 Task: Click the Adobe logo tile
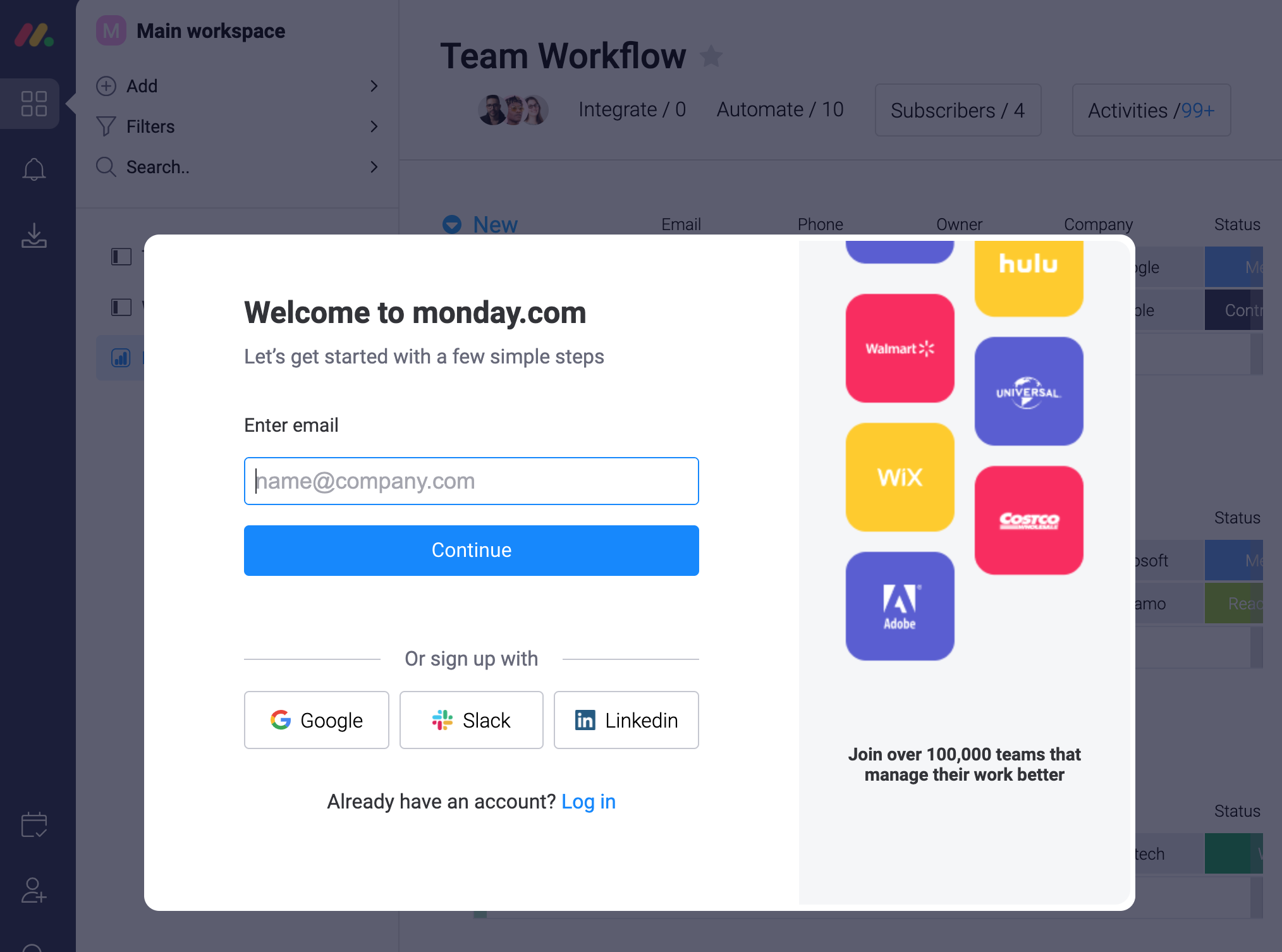900,606
